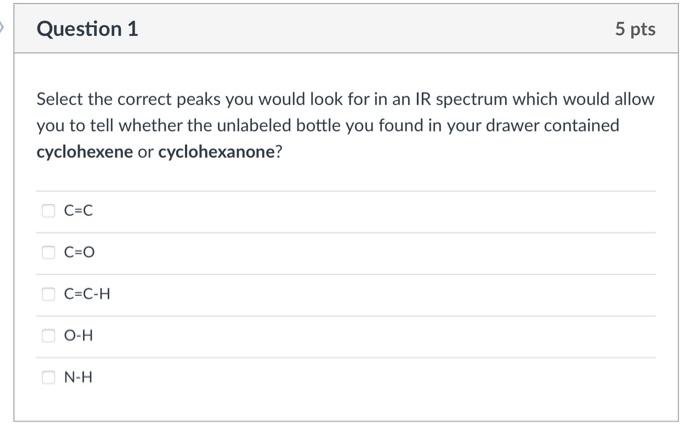The height and width of the screenshot is (436, 700).
Task: Click the 5 pts score label
Action: (x=635, y=30)
